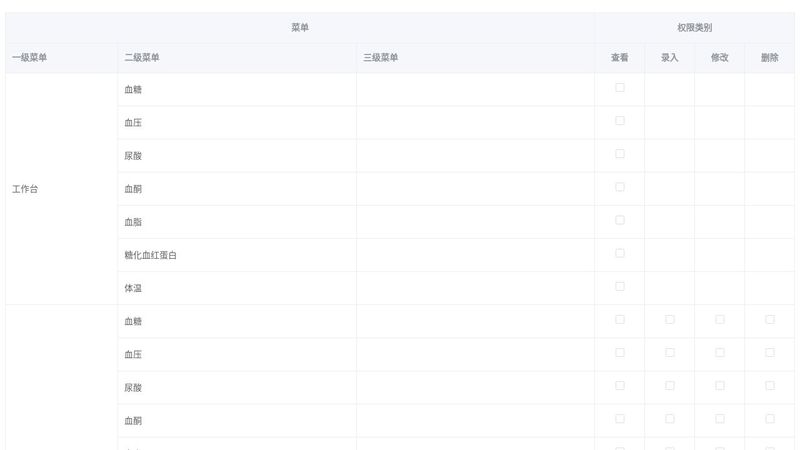Image resolution: width=800 pixels, height=450 pixels.
Task: Tick 录入 for 血酮 in the lower group
Action: point(670,419)
